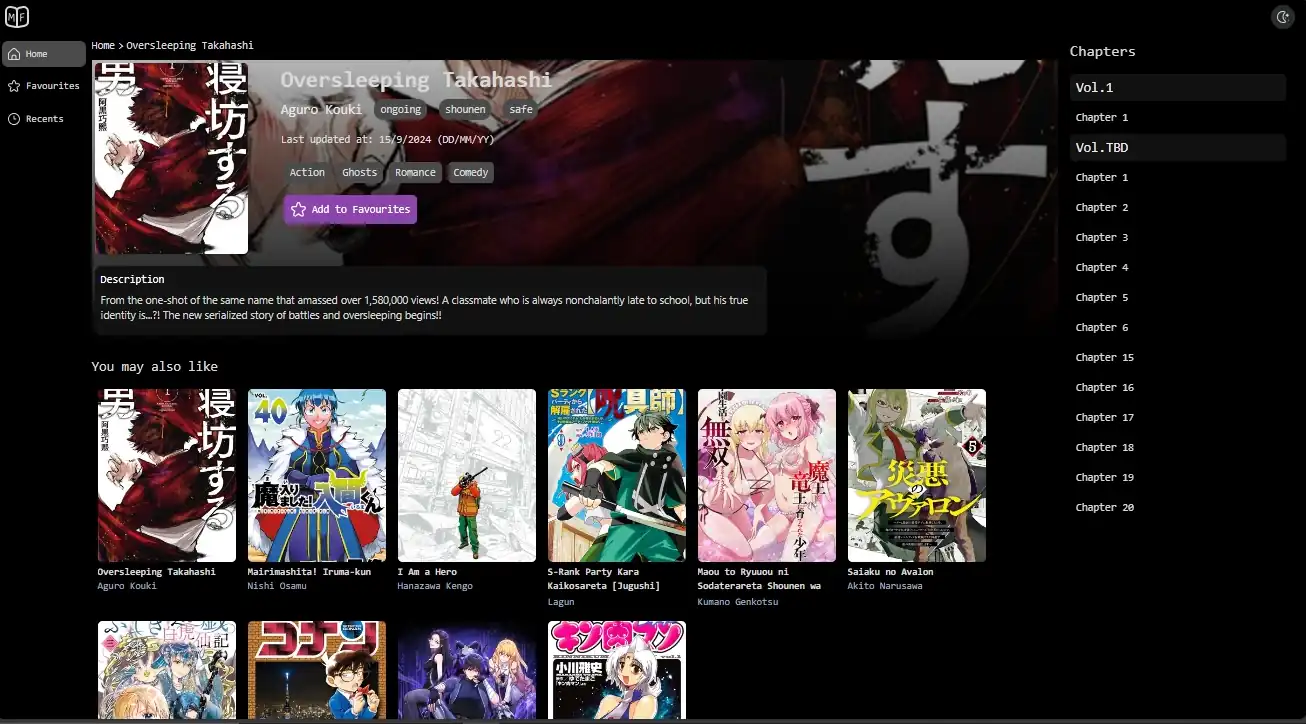Open Chapter 16 in chapter list
Screen dimensions: 1306x724
click(x=1105, y=387)
